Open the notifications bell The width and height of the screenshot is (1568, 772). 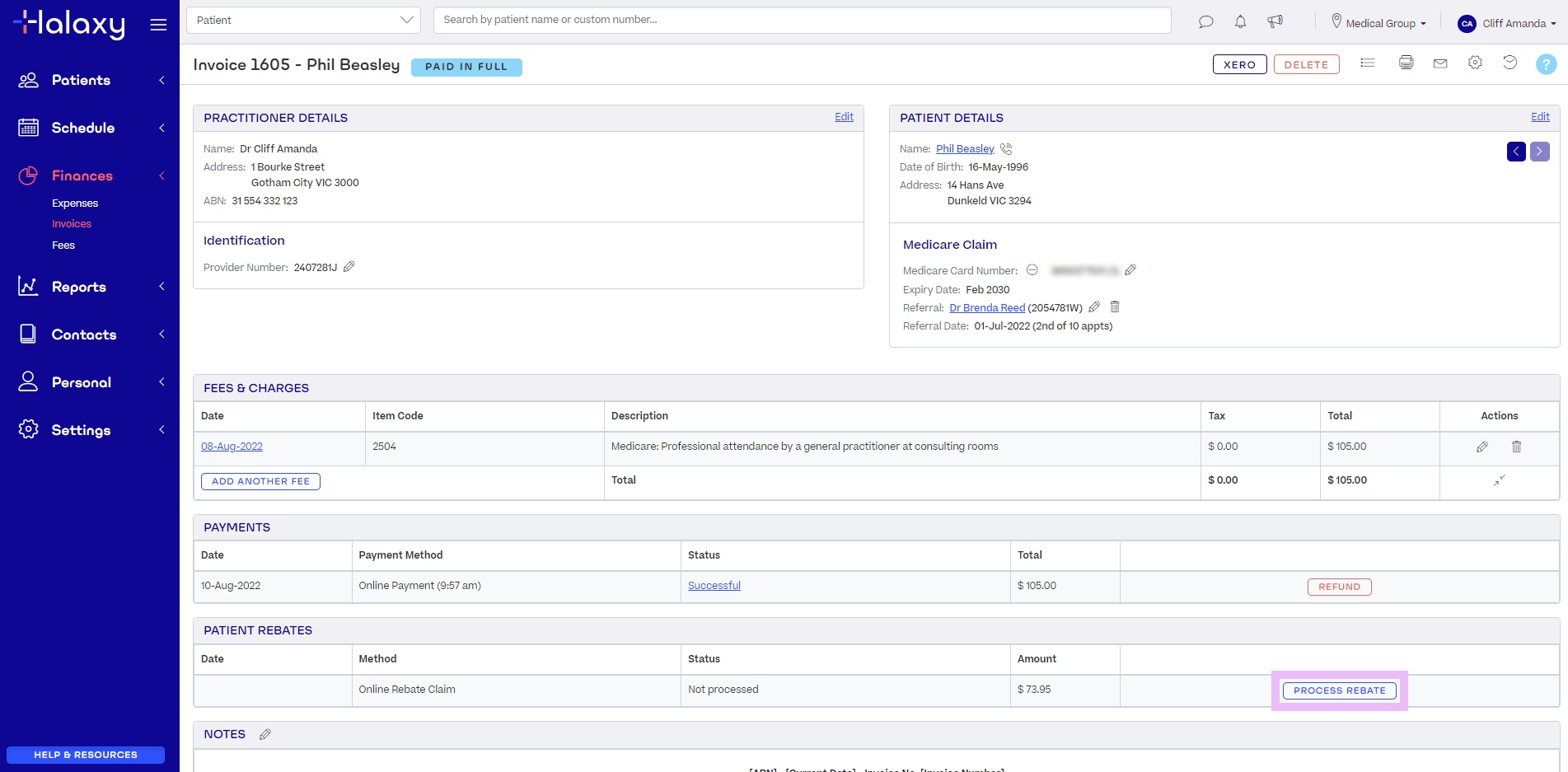pyautogui.click(x=1240, y=22)
